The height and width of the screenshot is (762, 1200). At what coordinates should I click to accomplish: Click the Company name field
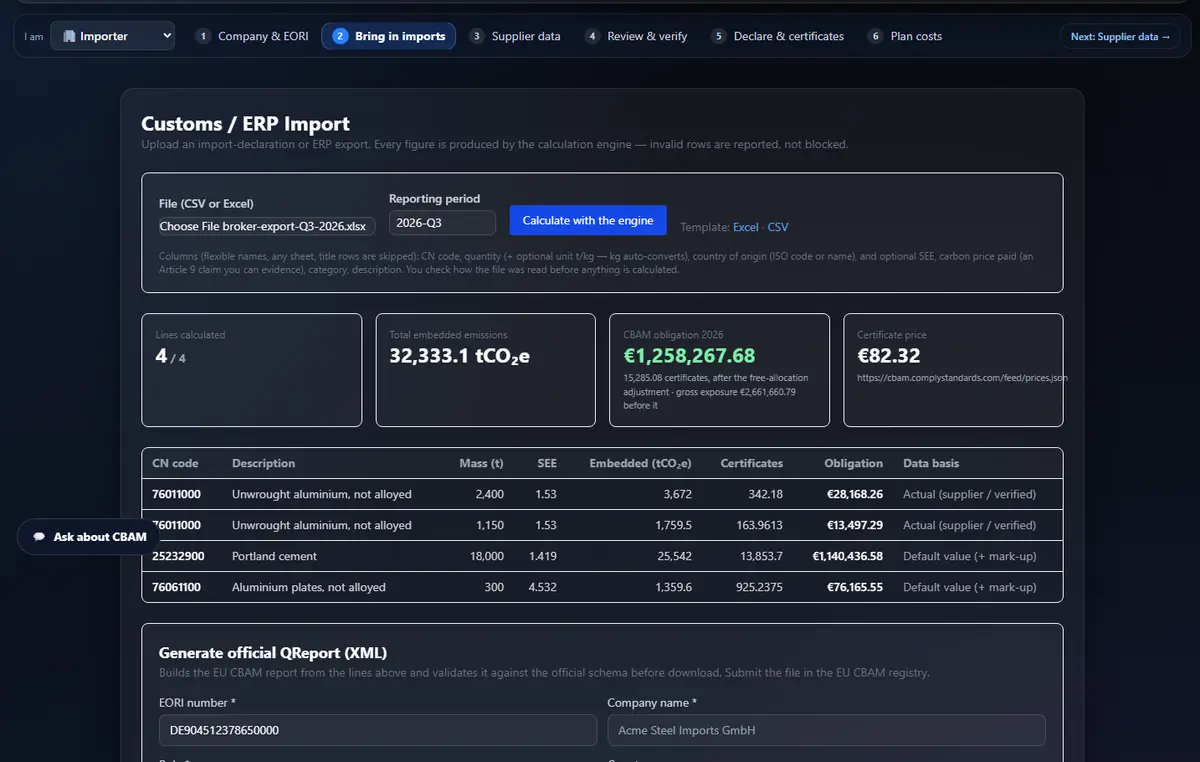[x=826, y=730]
